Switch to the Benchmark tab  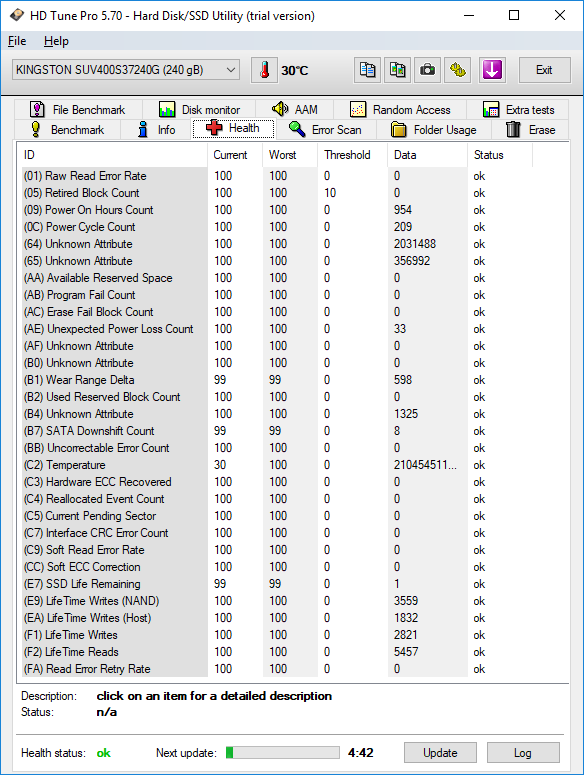click(x=67, y=129)
